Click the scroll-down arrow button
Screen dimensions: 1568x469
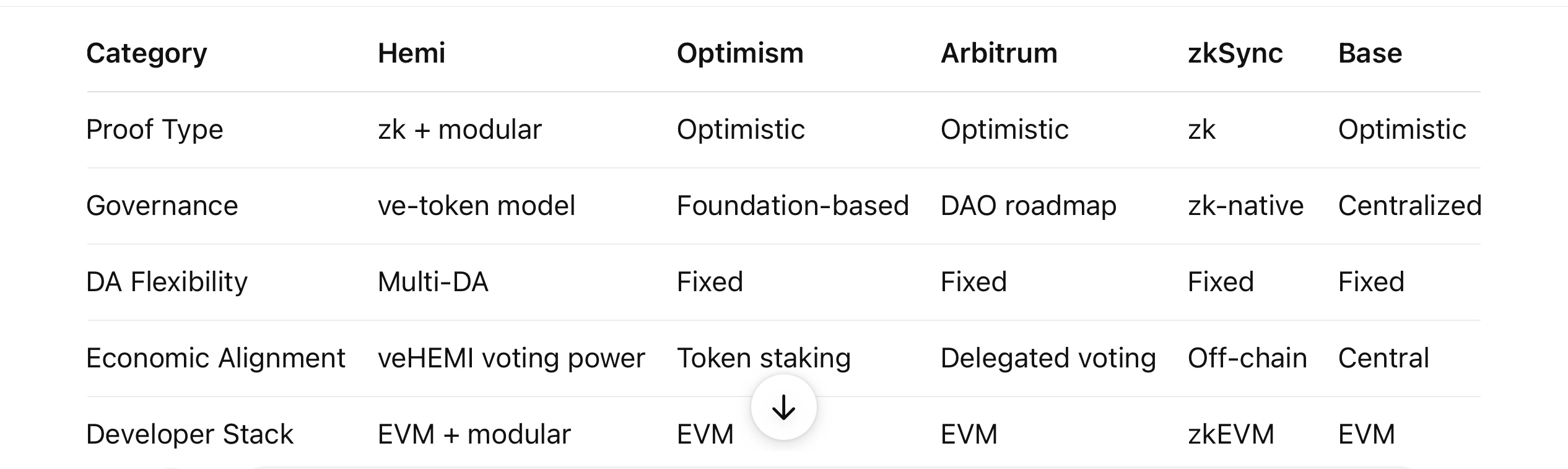point(783,407)
